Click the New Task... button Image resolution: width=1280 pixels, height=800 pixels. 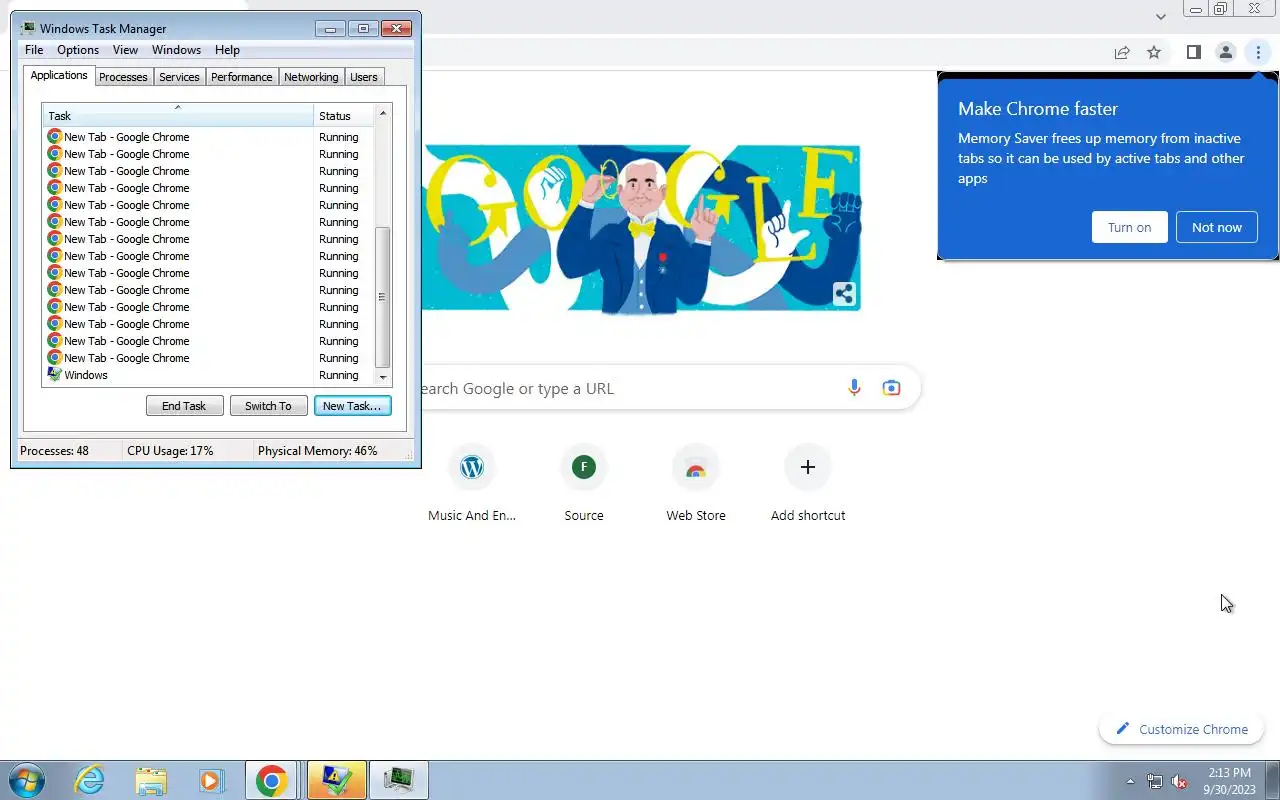352,406
